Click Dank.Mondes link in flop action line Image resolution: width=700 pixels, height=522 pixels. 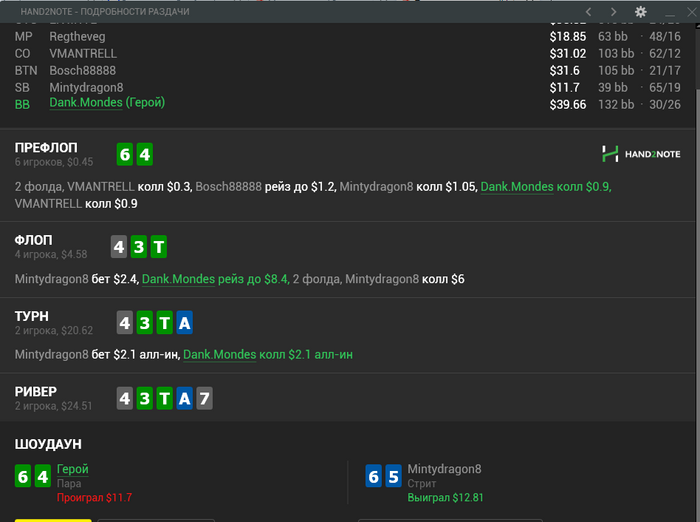click(x=178, y=279)
